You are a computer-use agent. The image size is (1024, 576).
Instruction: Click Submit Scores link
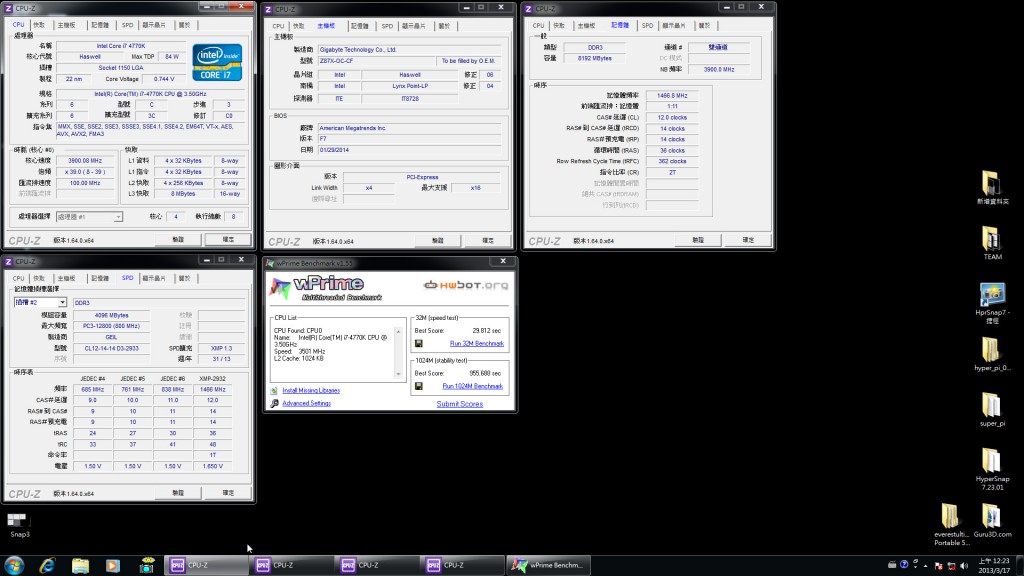[460, 404]
